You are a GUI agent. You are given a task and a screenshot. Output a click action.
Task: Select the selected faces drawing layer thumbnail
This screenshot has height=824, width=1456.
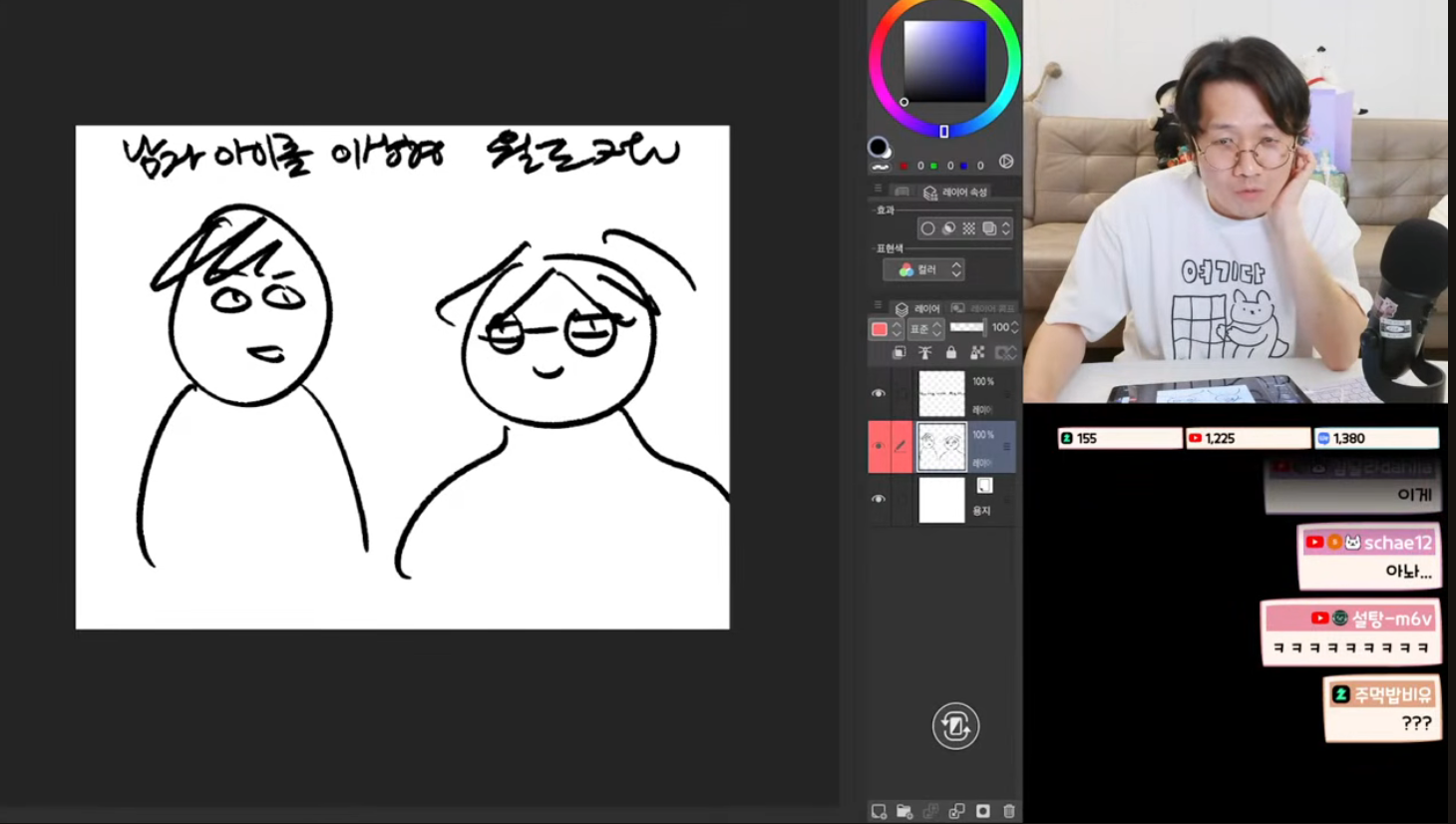click(x=941, y=446)
